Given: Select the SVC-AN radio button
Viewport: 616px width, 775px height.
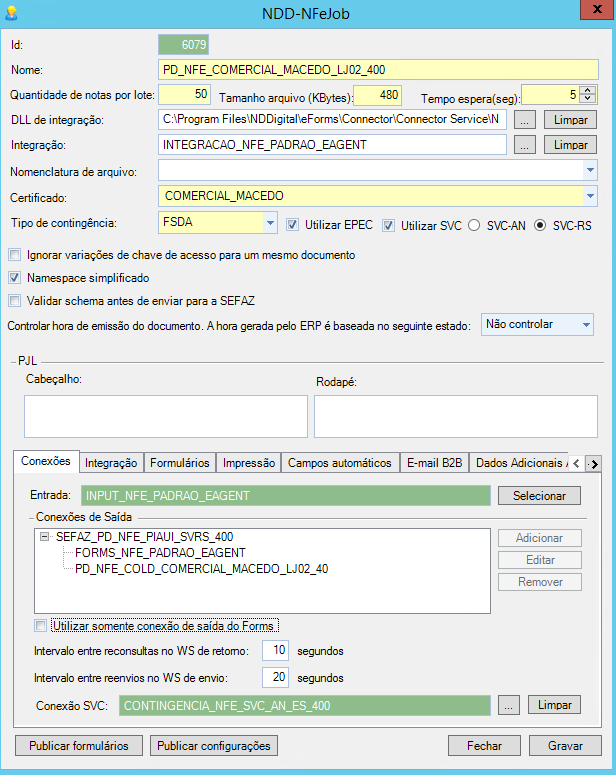Looking at the screenshot, I should (474, 225).
